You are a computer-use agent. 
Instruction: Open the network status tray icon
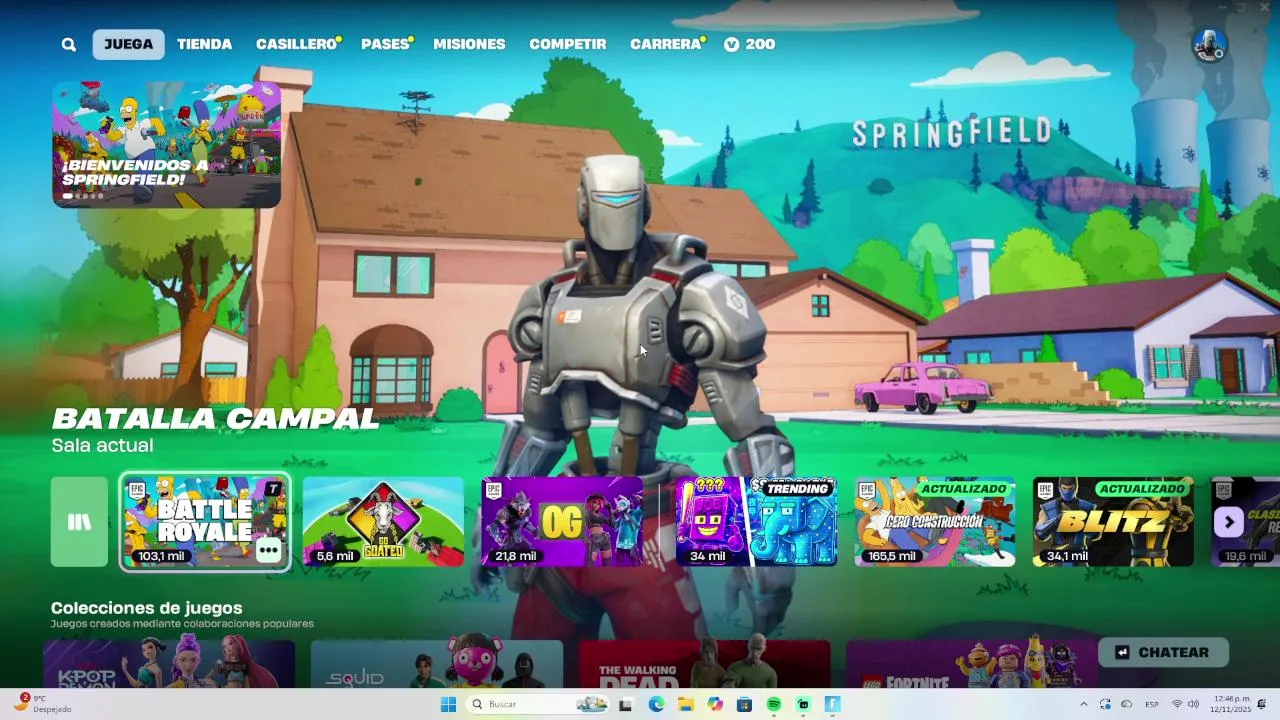coord(1177,704)
